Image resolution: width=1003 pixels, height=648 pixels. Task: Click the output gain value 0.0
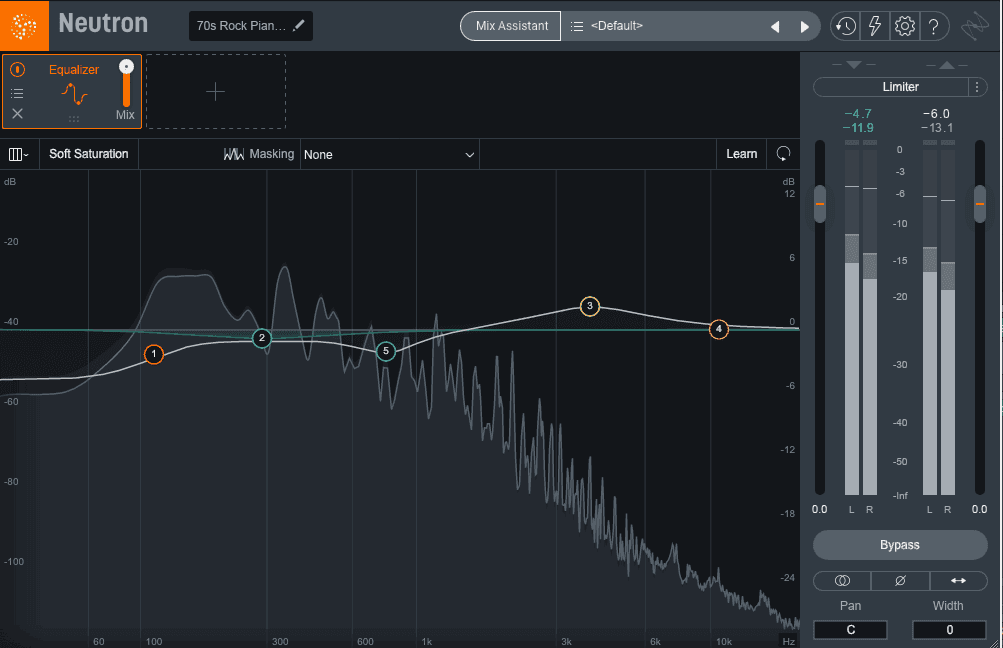coord(979,509)
